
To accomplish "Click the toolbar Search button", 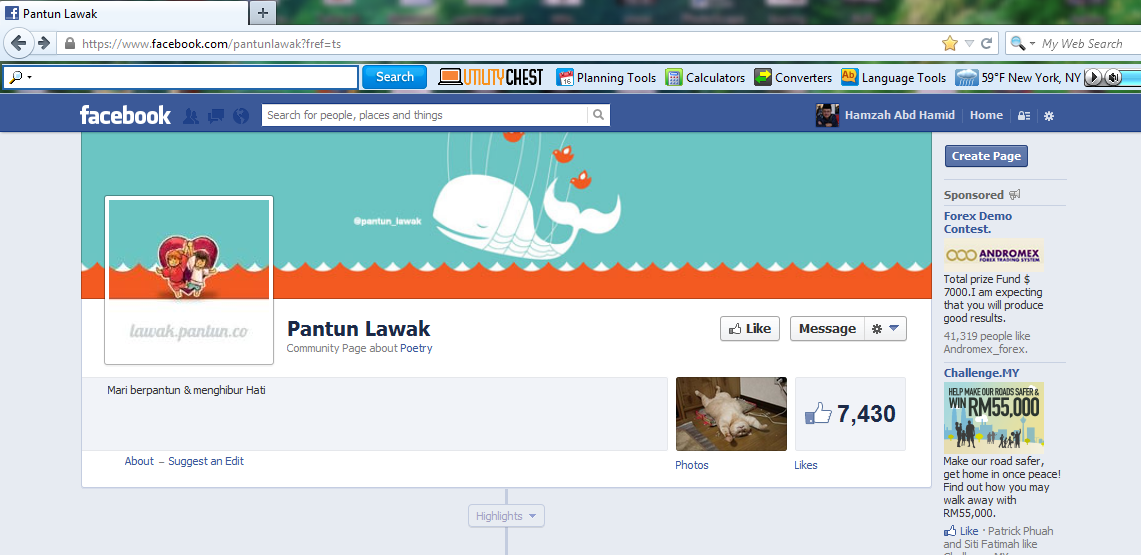I will 394,77.
